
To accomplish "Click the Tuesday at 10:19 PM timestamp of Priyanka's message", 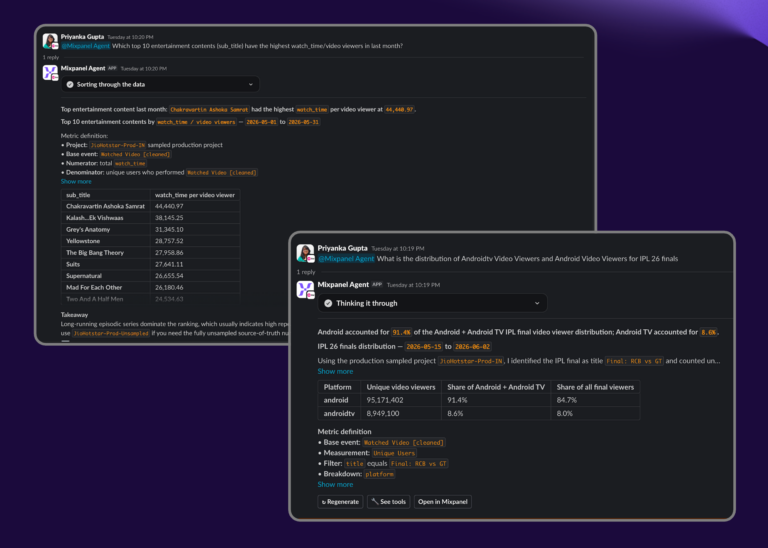I will coord(398,248).
